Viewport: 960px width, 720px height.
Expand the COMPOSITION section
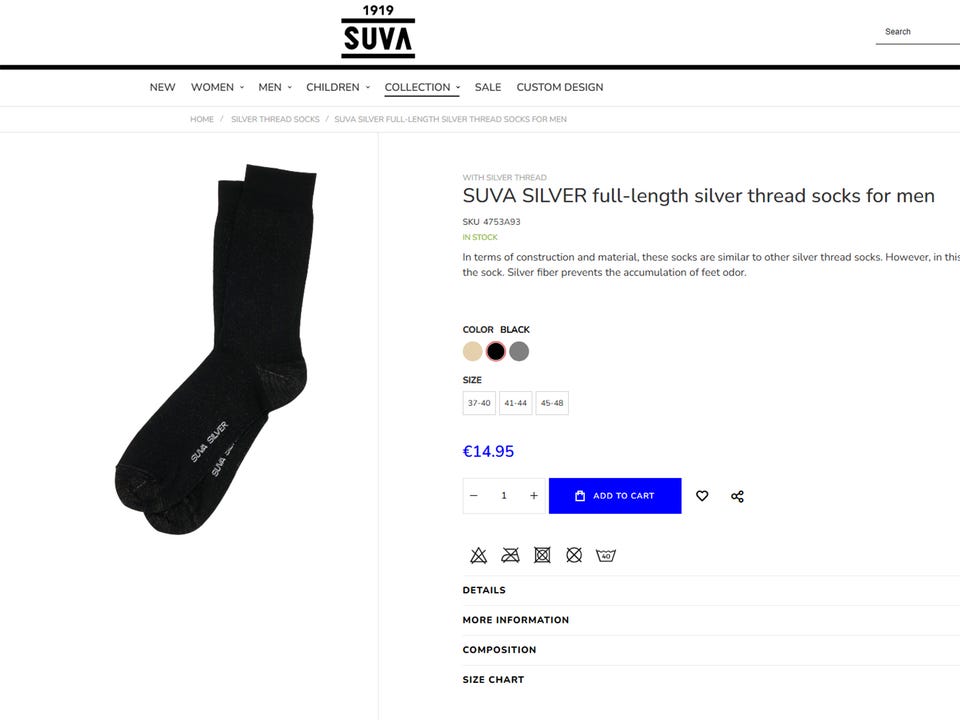[711, 650]
